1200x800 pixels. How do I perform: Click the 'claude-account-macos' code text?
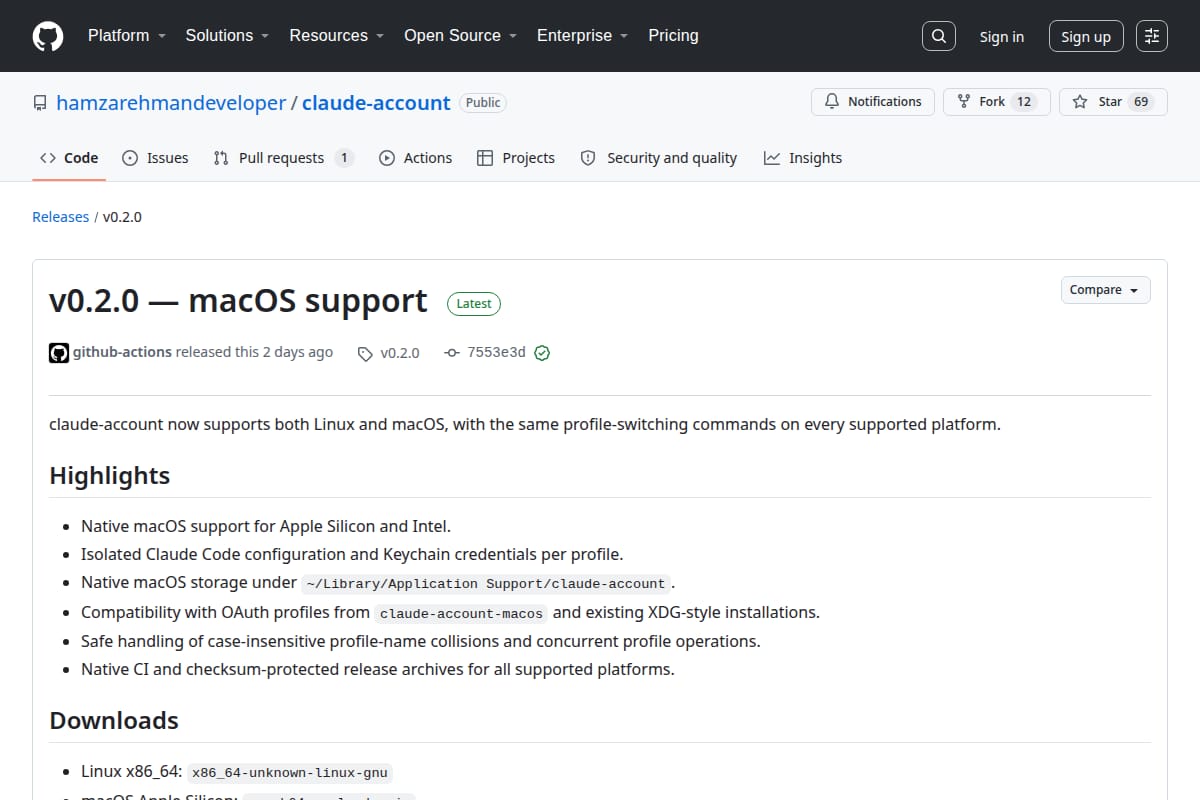click(461, 614)
